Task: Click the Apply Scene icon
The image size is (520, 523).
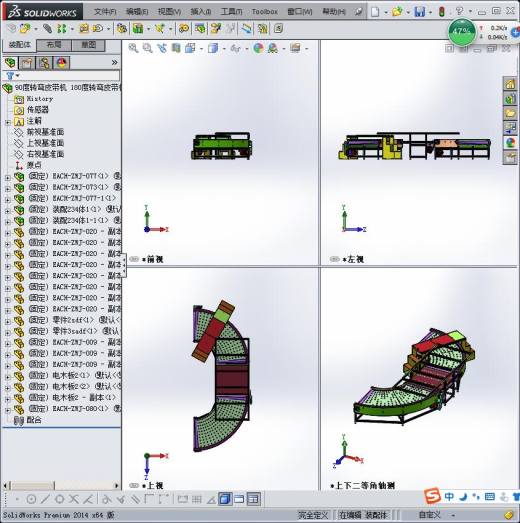Action: click(273, 48)
